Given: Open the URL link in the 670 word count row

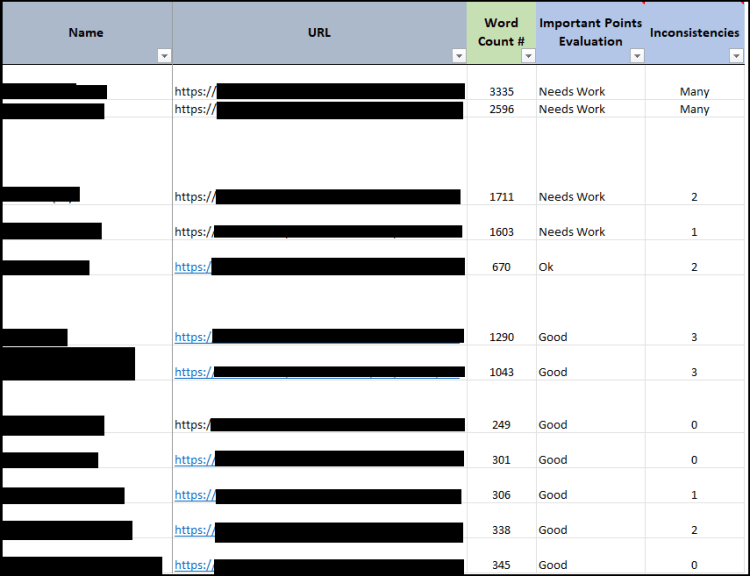Looking at the screenshot, I should (x=192, y=267).
